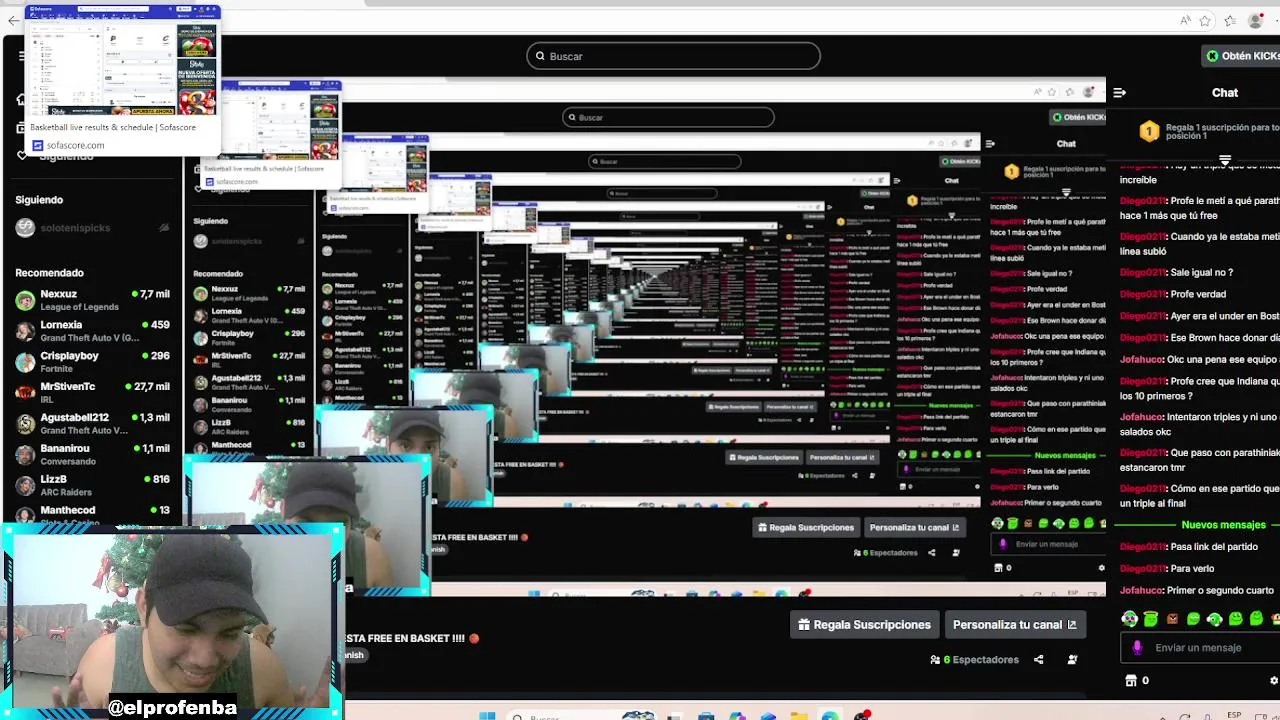Click the gold position 1 leaderboard badge
This screenshot has height=720, width=1280.
point(1149,131)
